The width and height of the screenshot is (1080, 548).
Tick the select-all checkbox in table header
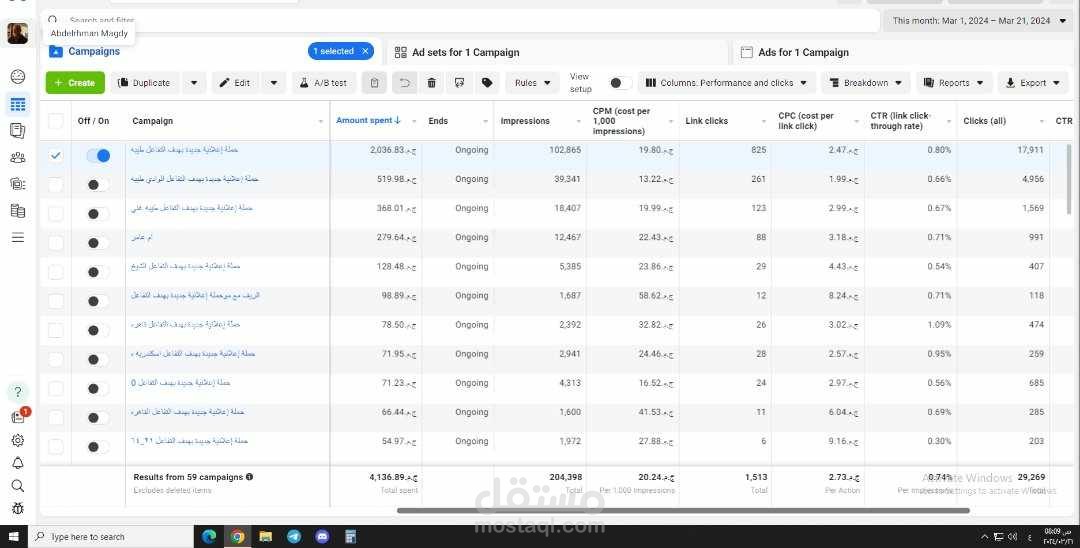pyautogui.click(x=56, y=121)
